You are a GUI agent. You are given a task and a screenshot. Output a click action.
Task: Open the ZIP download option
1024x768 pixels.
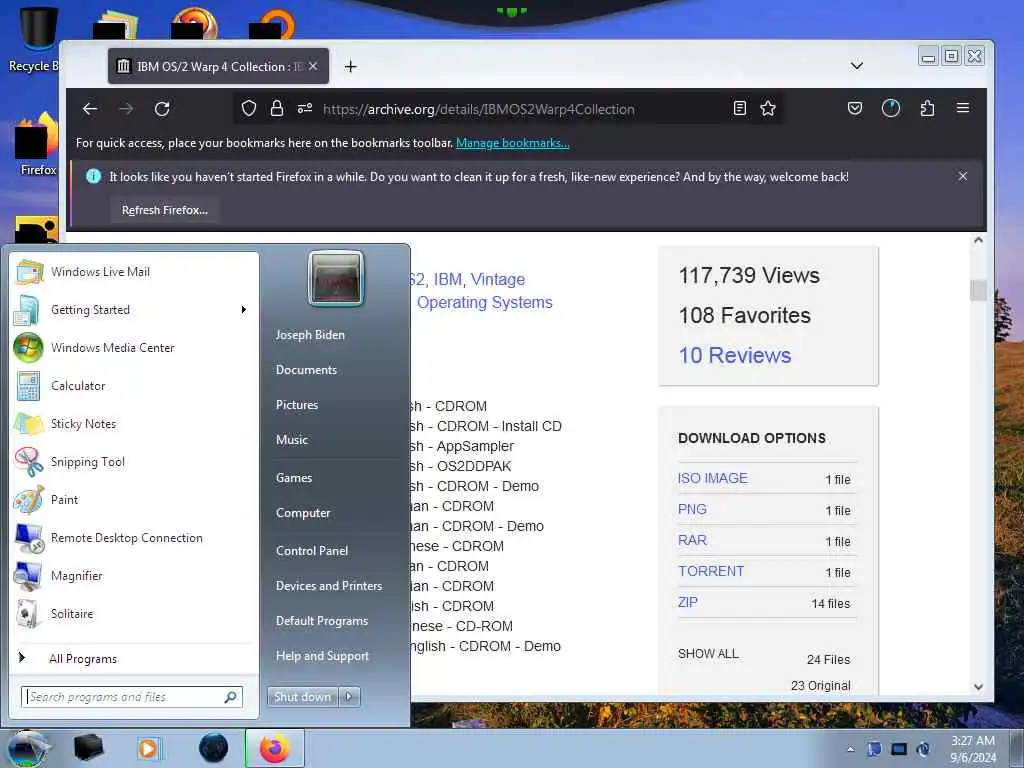point(688,602)
